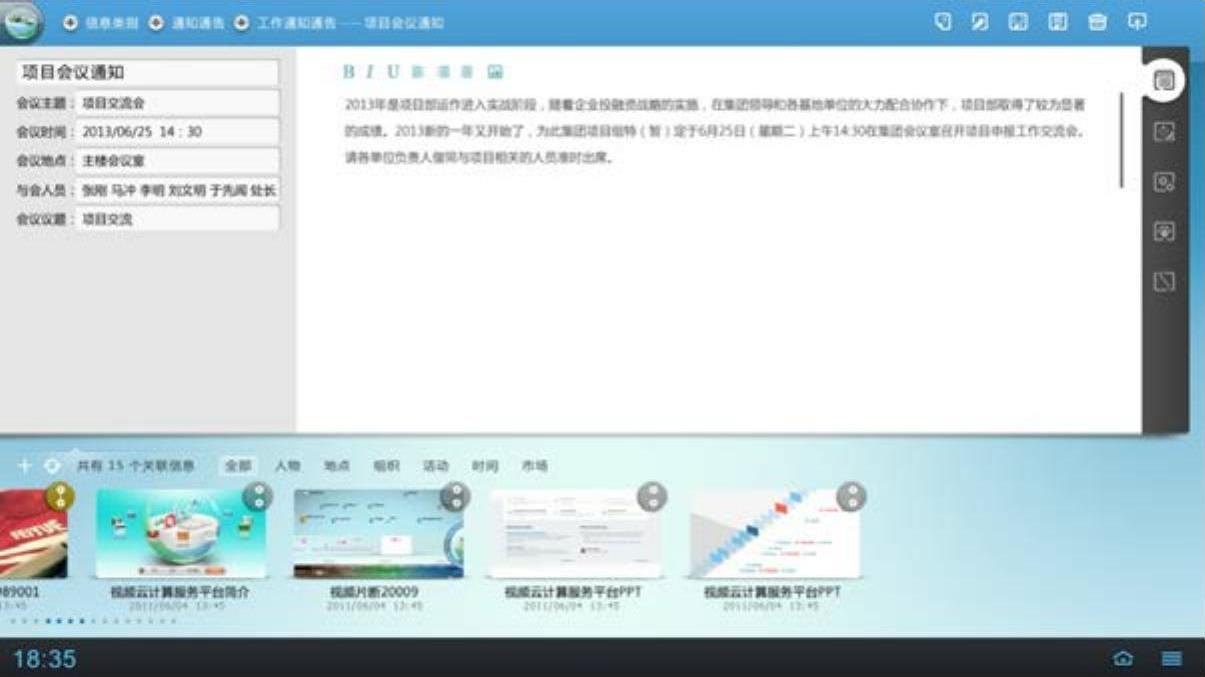
Task: Click badge on the blue arrows PPT thumbnail
Action: (851, 496)
